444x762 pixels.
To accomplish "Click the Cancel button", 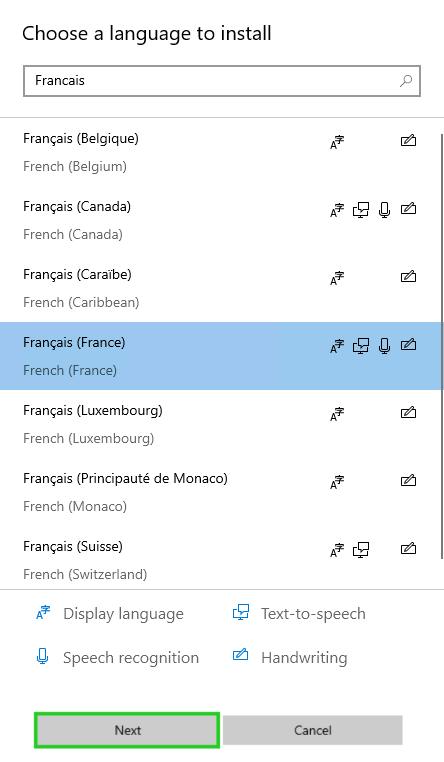I will tap(313, 730).
